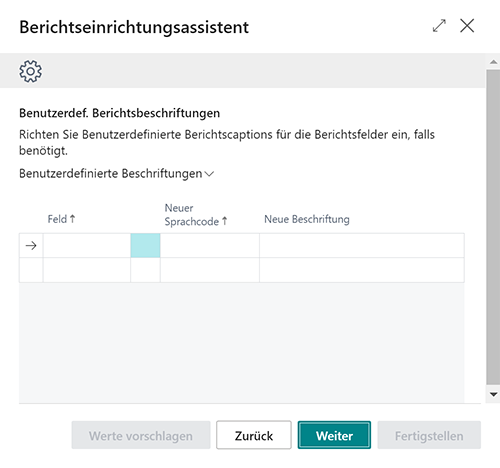Go back with the Zurück button
Image resolution: width=500 pixels, height=468 pixels.
point(254,435)
